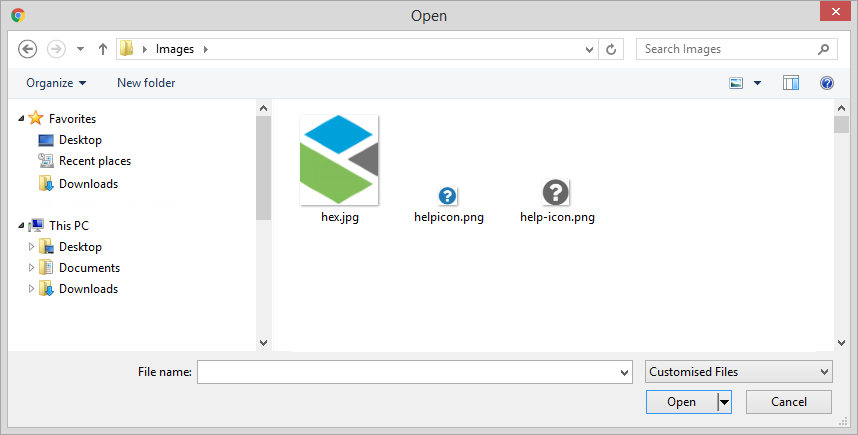
Task: Collapse the Favorites group
Action: pos(21,118)
